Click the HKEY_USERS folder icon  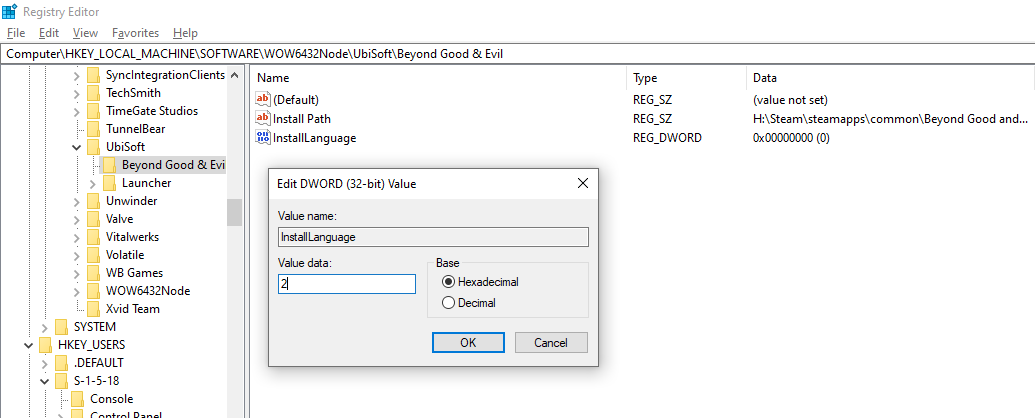pyautogui.click(x=46, y=345)
